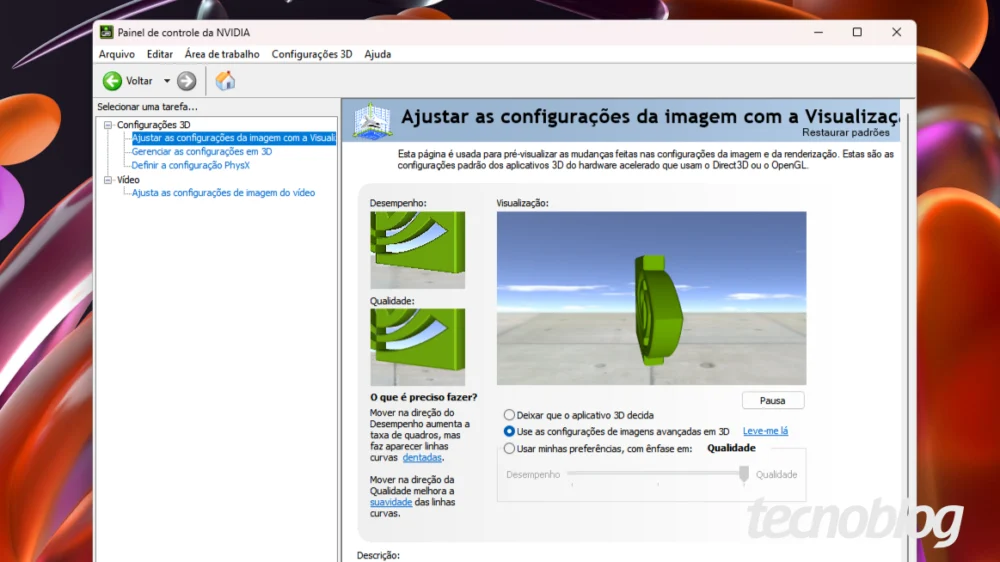Click the Vídeo tree label
The height and width of the screenshot is (562, 1000).
click(128, 180)
